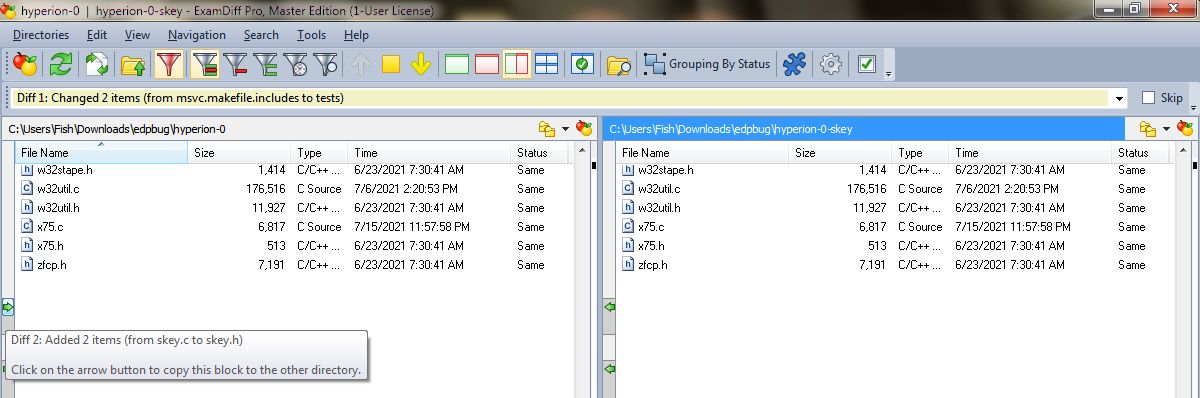This screenshot has width=1200, height=398.
Task: Click the w32util.c size 176,516 in right pane
Action: coord(867,189)
